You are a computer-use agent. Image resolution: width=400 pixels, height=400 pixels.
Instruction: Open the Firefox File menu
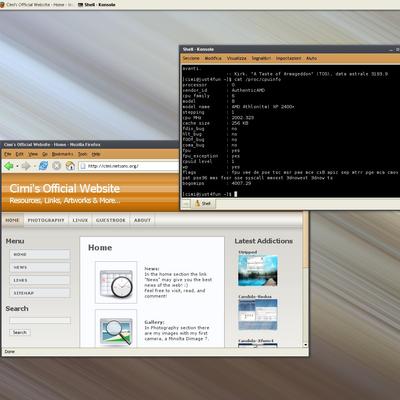(8, 154)
